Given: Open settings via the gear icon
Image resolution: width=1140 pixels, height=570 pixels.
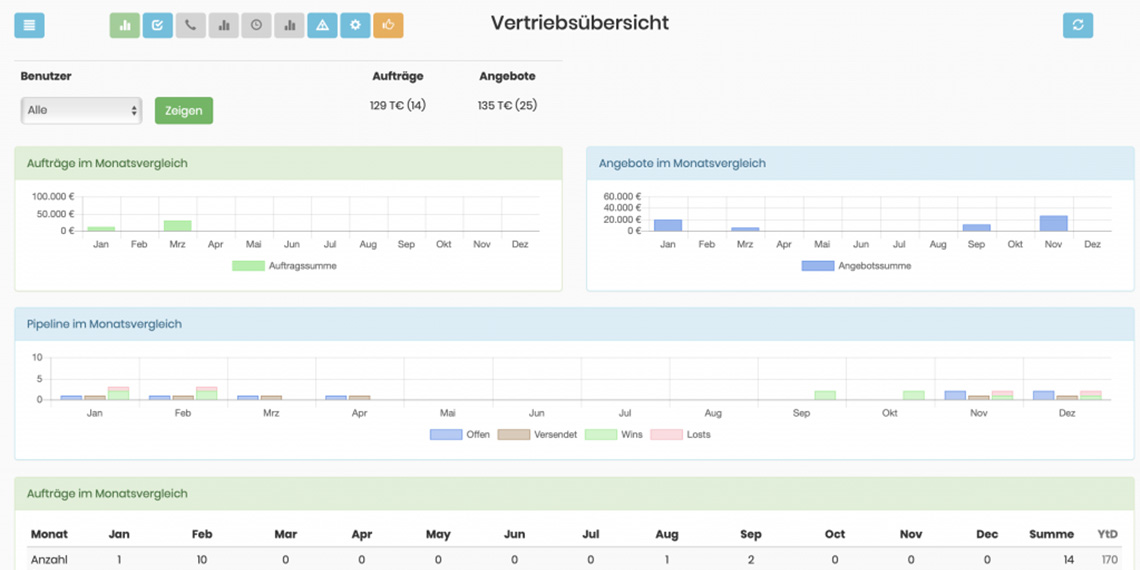Looking at the screenshot, I should coord(355,25).
